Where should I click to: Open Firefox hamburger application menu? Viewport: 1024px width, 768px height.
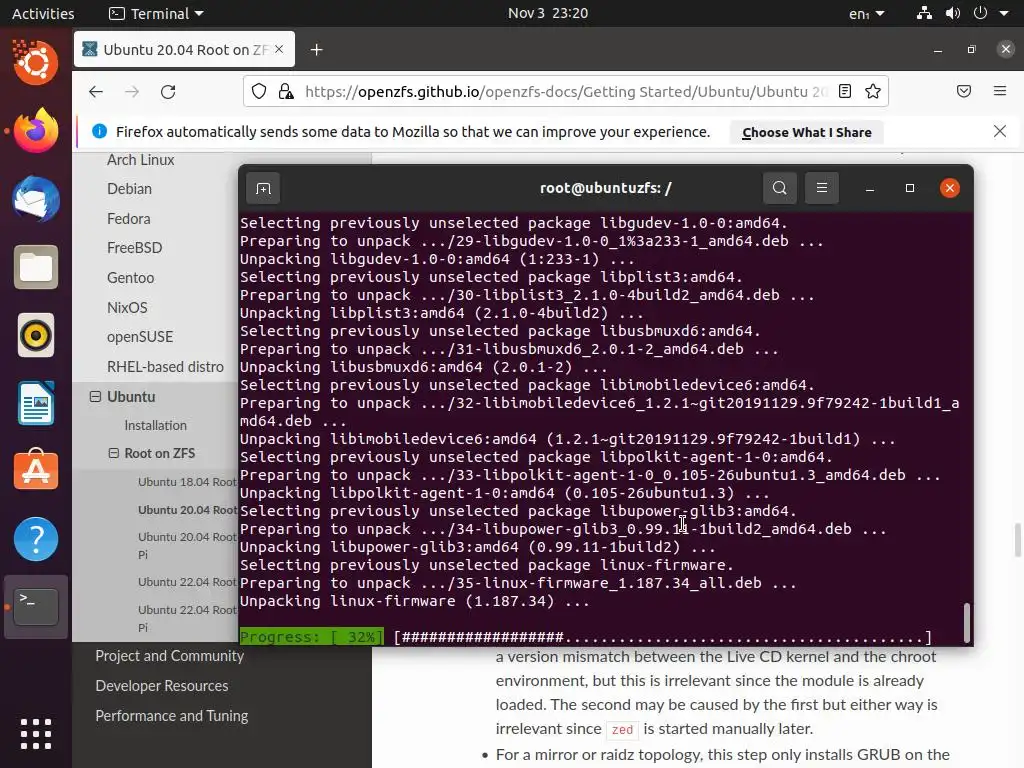point(1000,91)
